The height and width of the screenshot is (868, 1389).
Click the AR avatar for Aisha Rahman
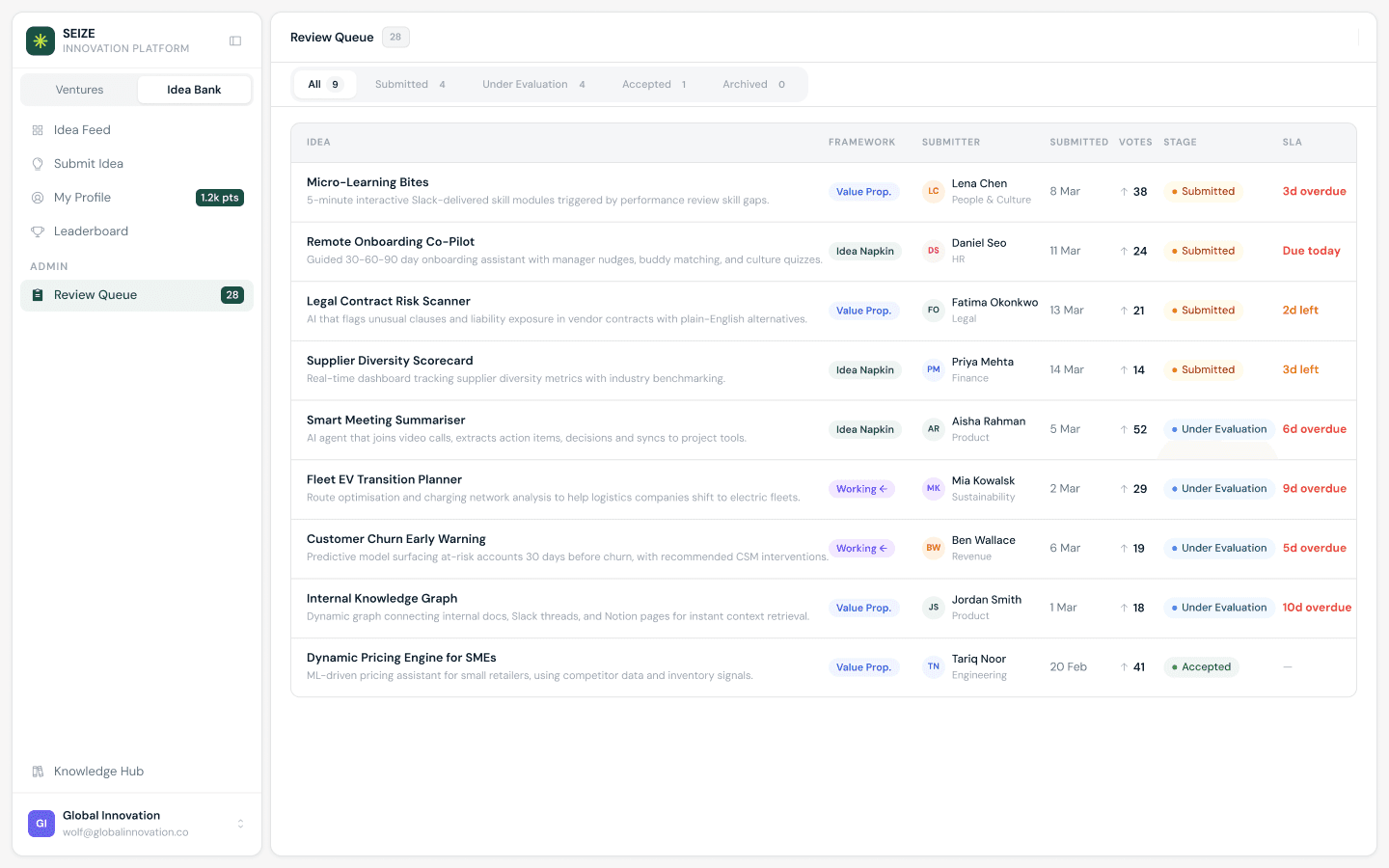(933, 429)
